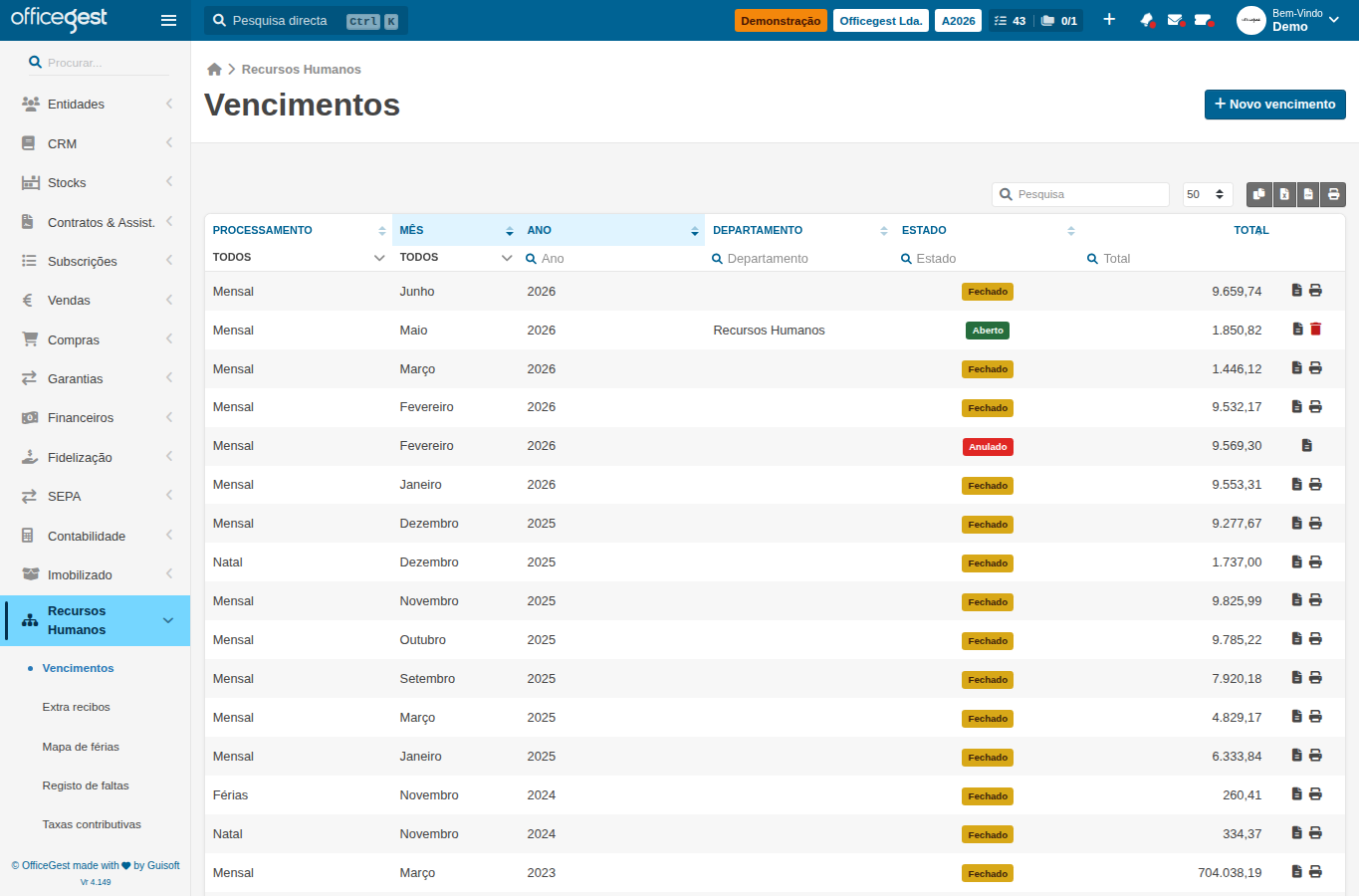Screen dimensions: 1359x896
Task: Sort the table by Total column
Action: point(1251,230)
